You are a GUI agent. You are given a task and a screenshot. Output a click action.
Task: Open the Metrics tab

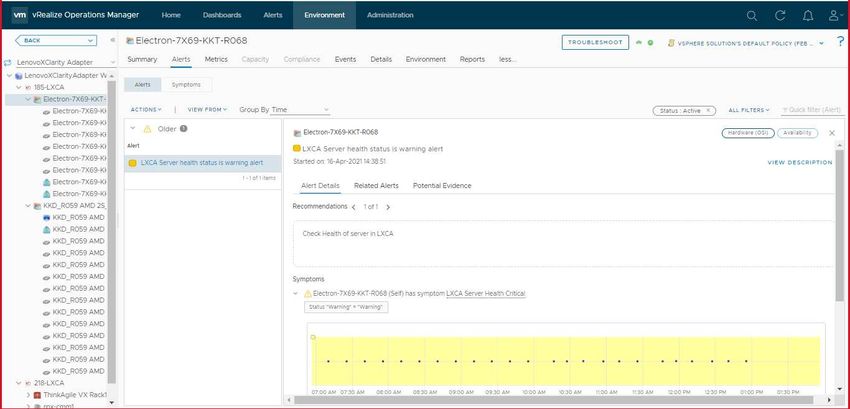click(216, 60)
